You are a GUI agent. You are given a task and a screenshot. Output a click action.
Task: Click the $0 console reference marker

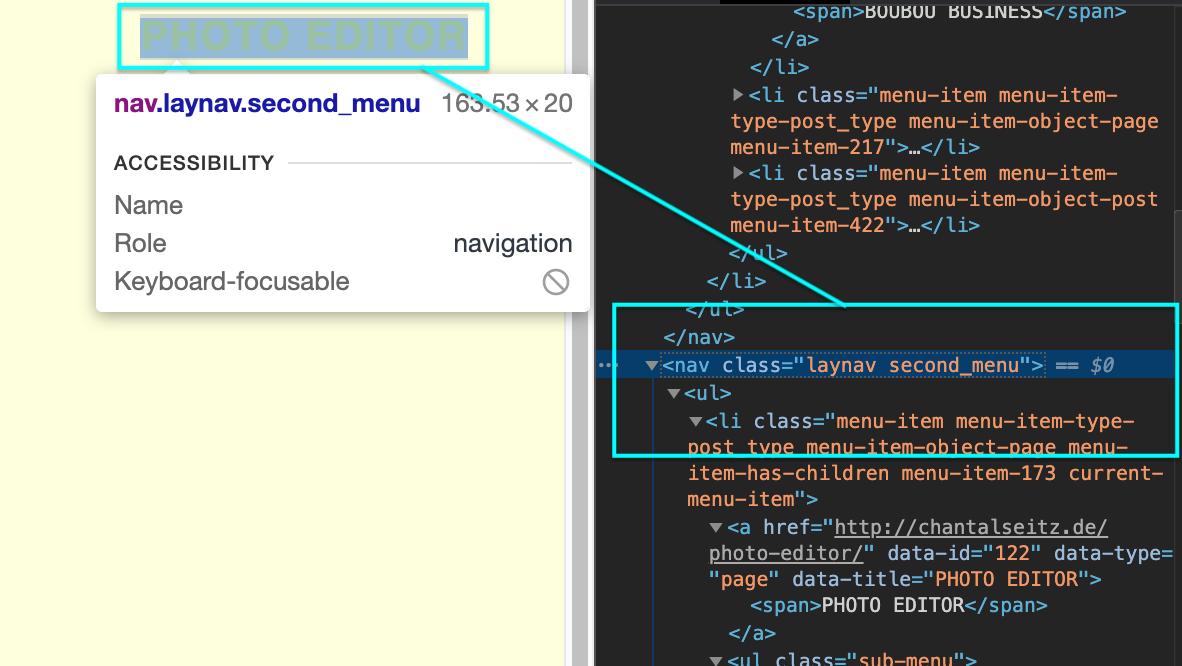[x=1102, y=366]
